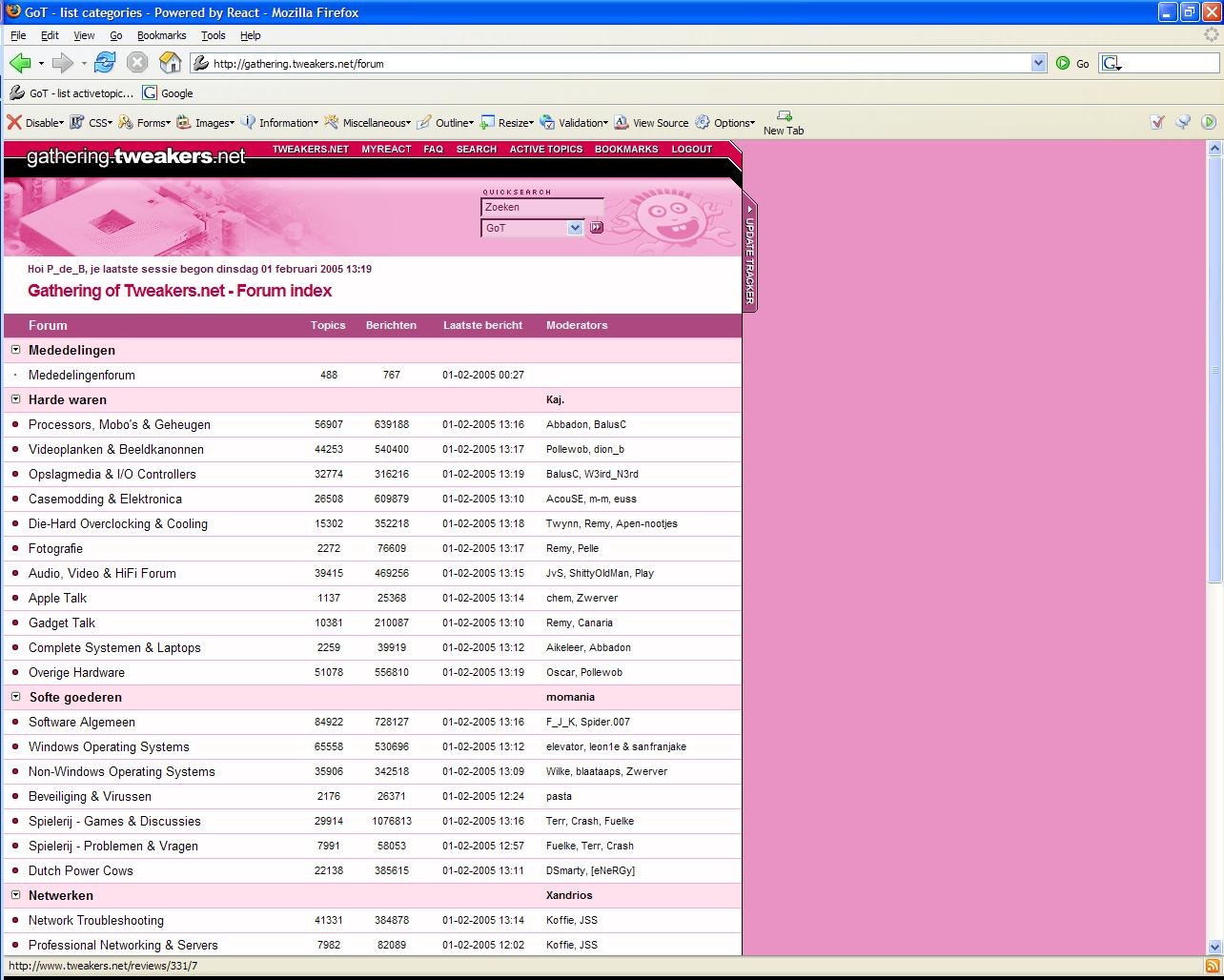Click the green Go button icon
The width and height of the screenshot is (1224, 980).
pyautogui.click(x=1063, y=64)
